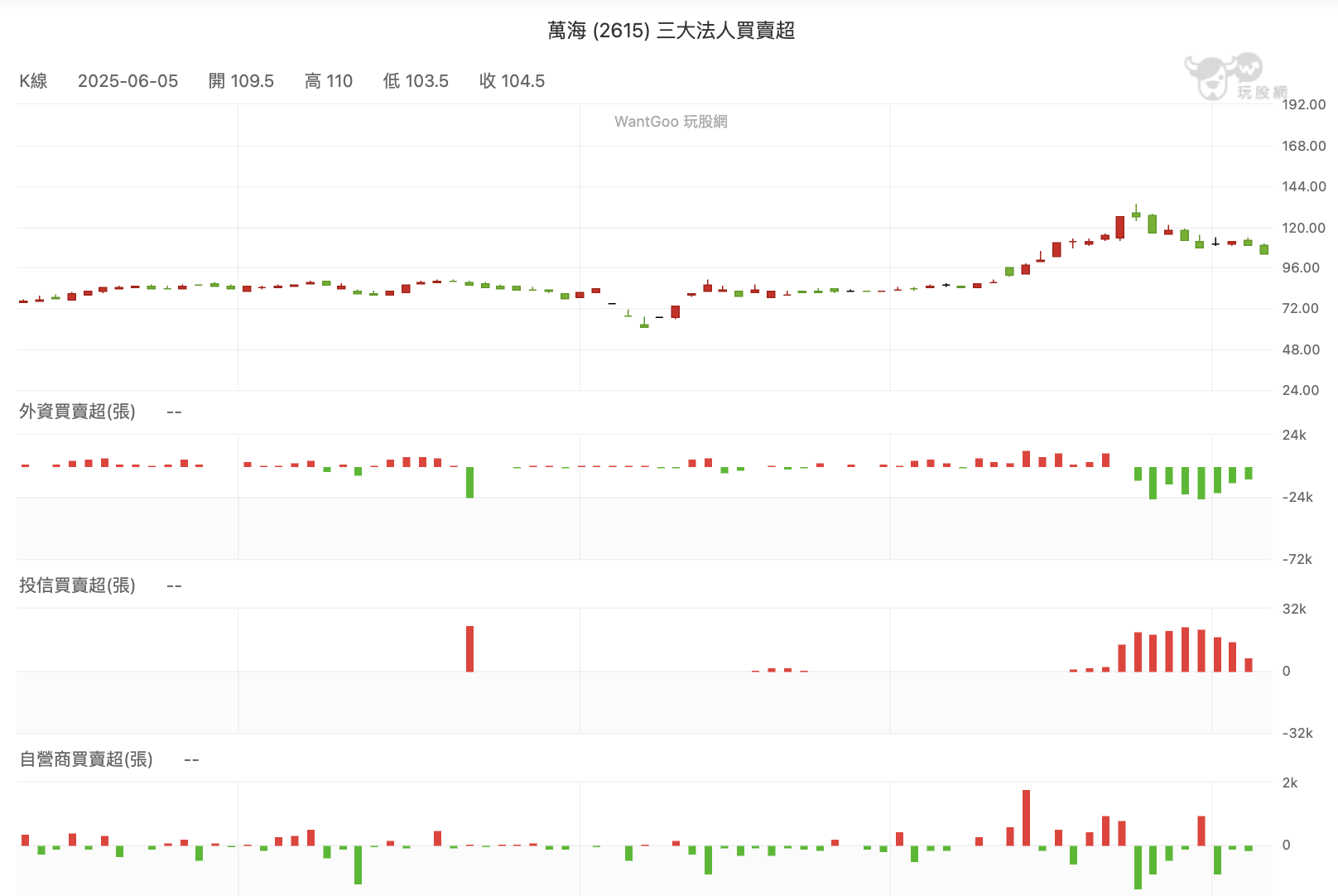Viewport: 1338px width, 896px height.
Task: Click the WantGoo 玩股網 center watermark text
Action: (671, 122)
